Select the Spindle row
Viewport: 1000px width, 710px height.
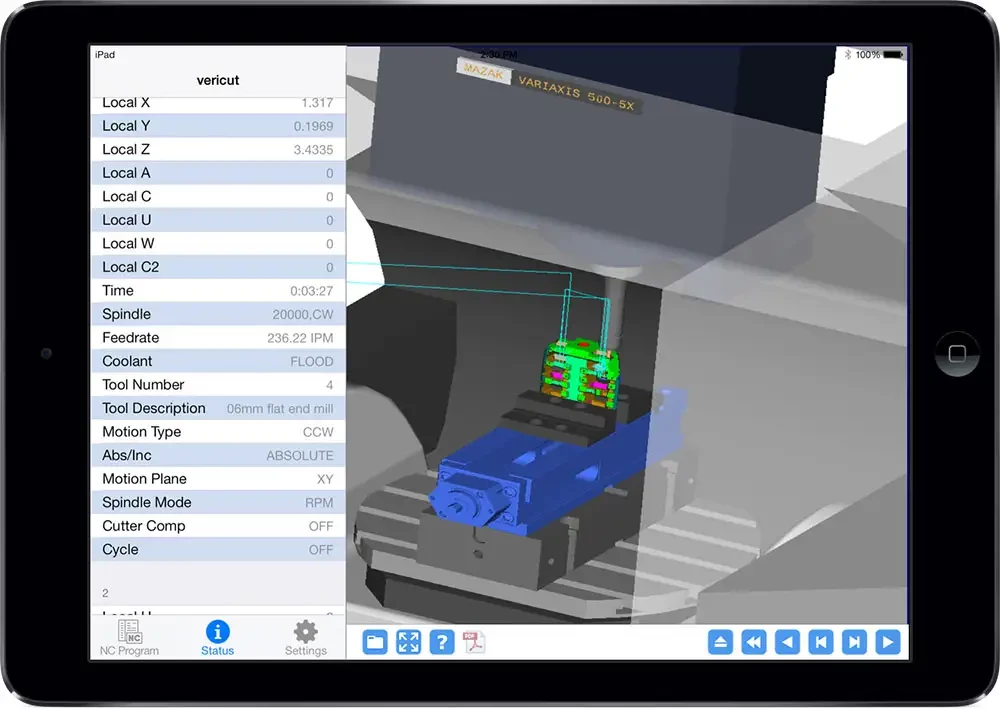(218, 314)
